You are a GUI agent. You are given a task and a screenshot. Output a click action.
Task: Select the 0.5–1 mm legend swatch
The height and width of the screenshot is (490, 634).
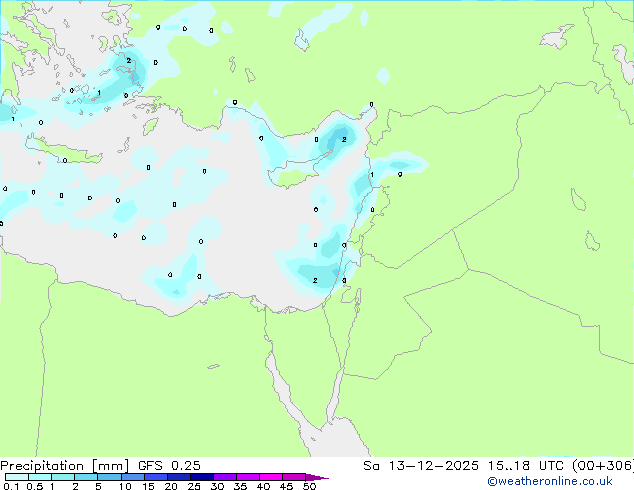pyautogui.click(x=40, y=477)
